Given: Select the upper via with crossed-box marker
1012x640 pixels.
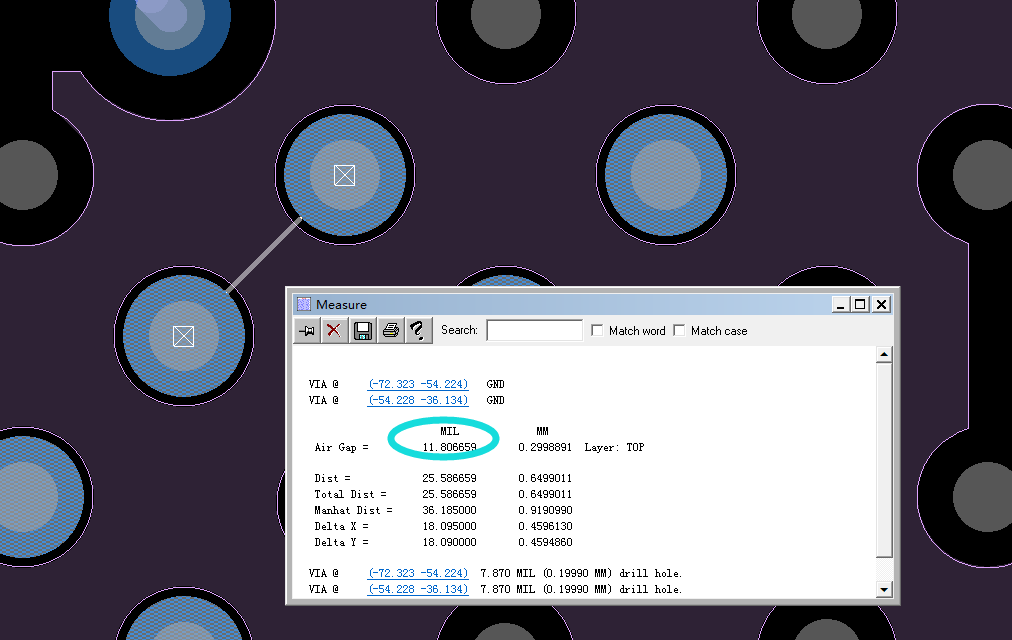Looking at the screenshot, I should click(345, 175).
